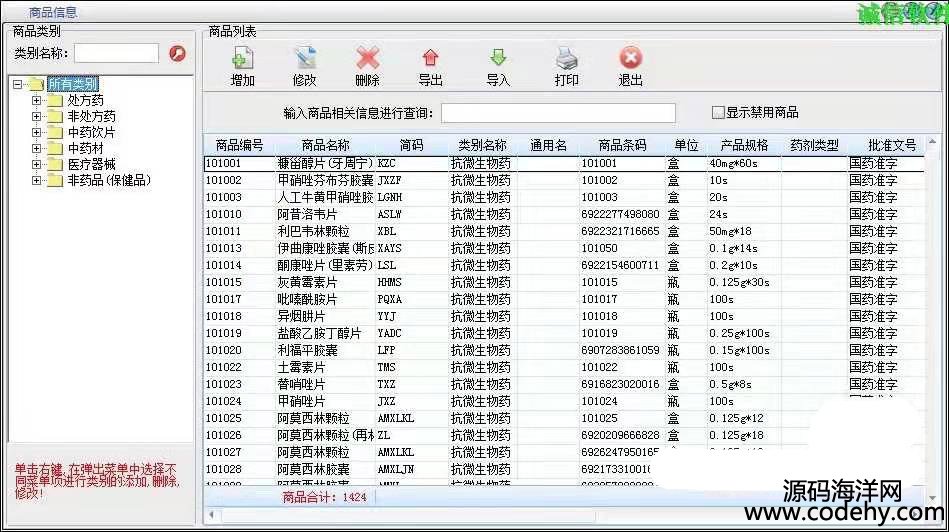Viewport: 949px width, 532px height.
Task: Select 非药品(保健品) category in tree
Action: [x=108, y=181]
